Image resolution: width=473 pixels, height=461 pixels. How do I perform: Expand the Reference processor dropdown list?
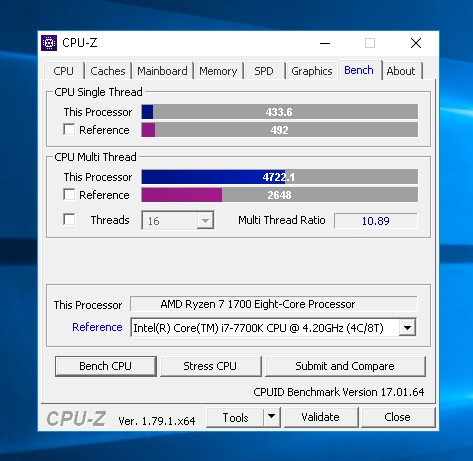pos(407,328)
